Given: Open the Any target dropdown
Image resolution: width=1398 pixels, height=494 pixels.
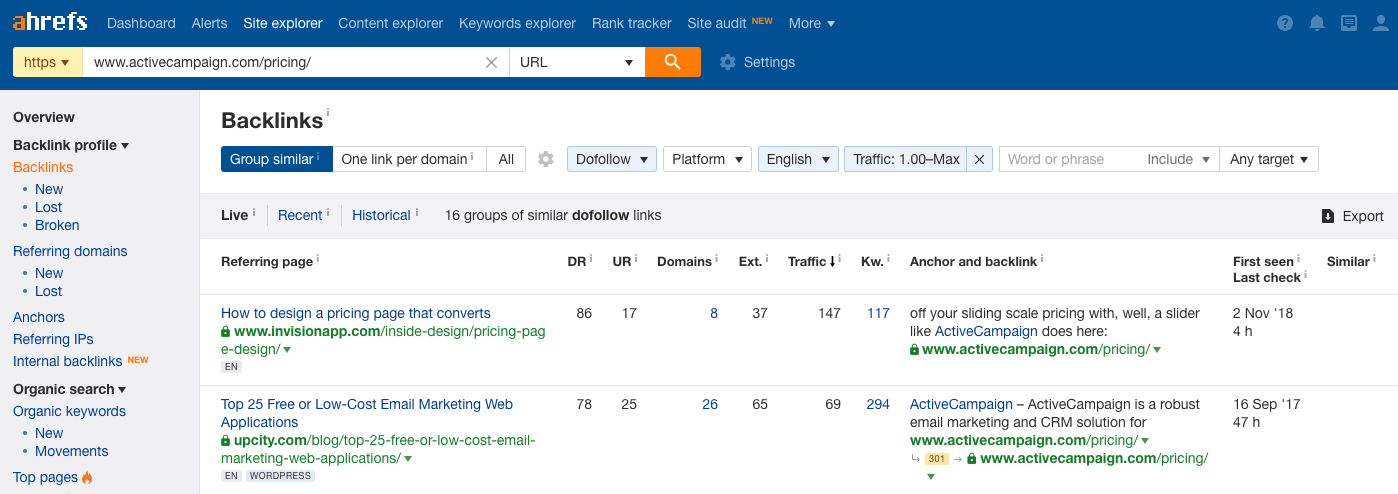Looking at the screenshot, I should pos(1269,159).
